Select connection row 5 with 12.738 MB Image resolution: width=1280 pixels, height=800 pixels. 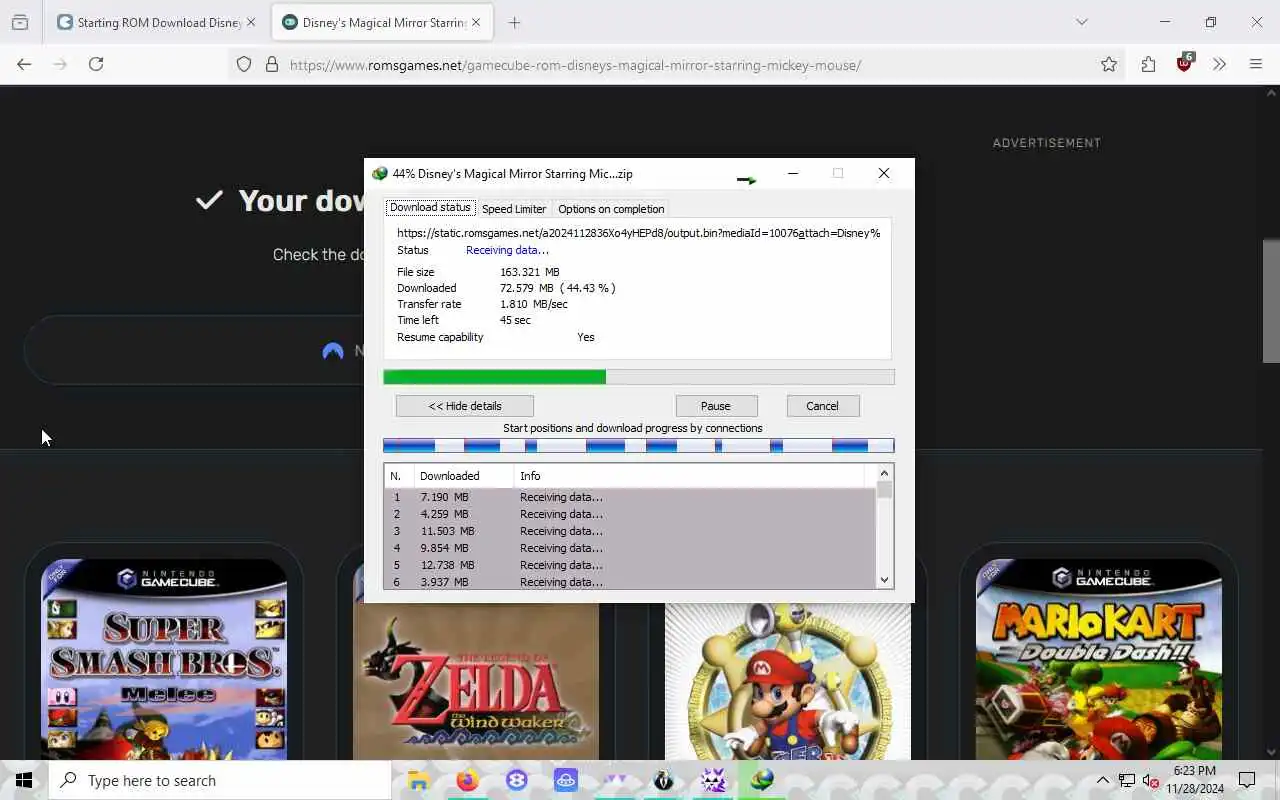[630, 565]
